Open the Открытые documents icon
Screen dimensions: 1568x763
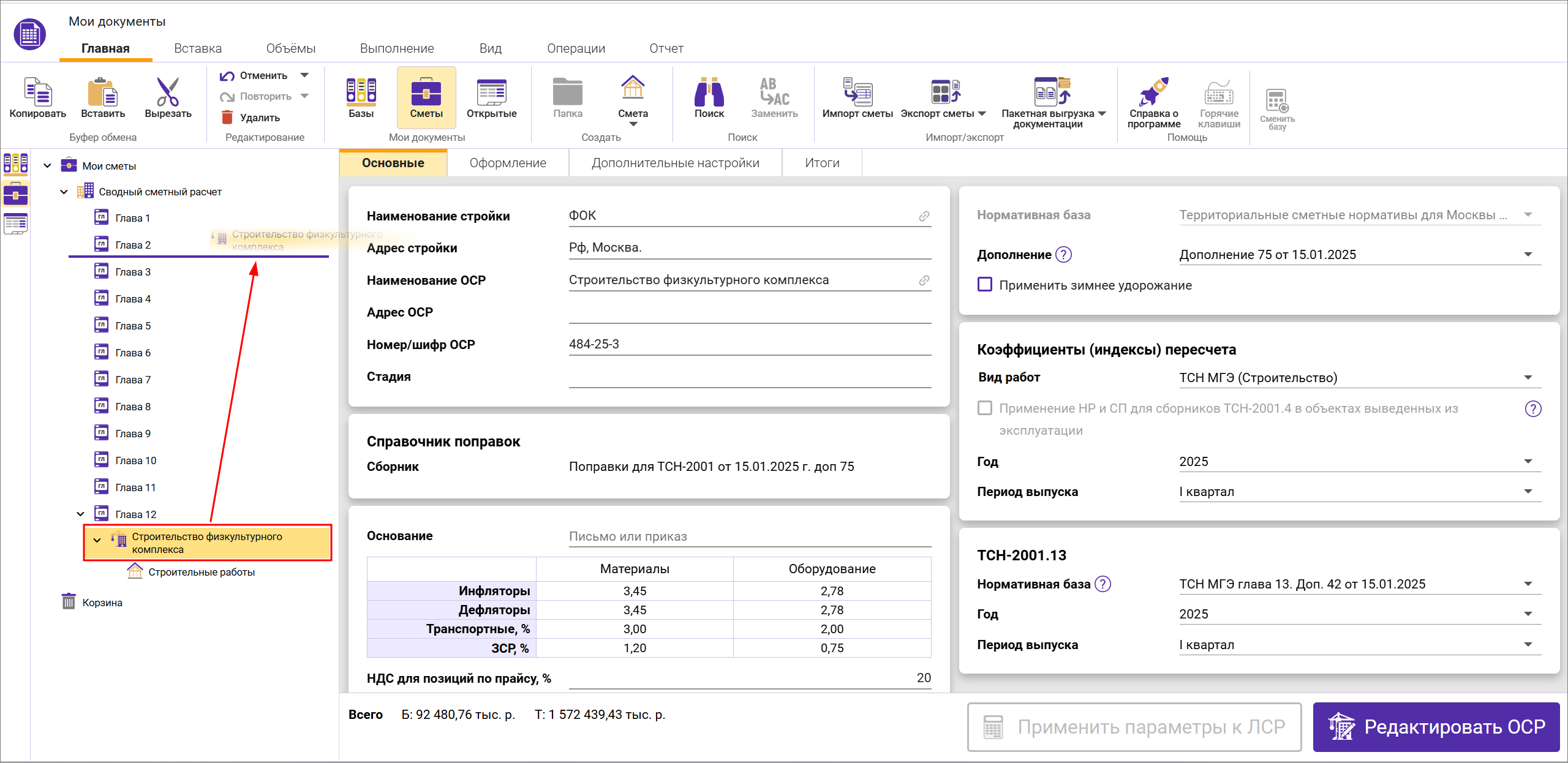(x=491, y=92)
